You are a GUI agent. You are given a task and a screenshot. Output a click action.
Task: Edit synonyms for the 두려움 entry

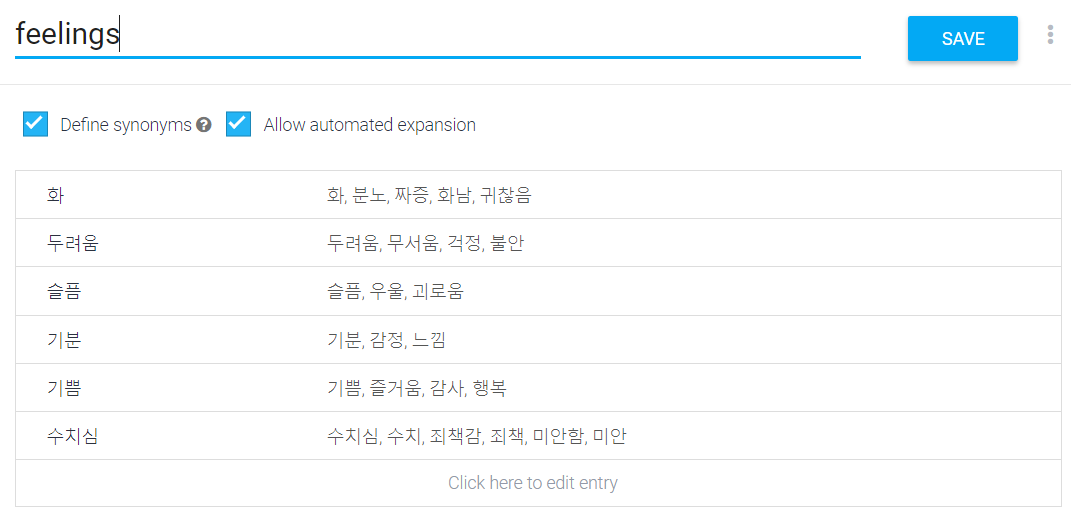(425, 243)
